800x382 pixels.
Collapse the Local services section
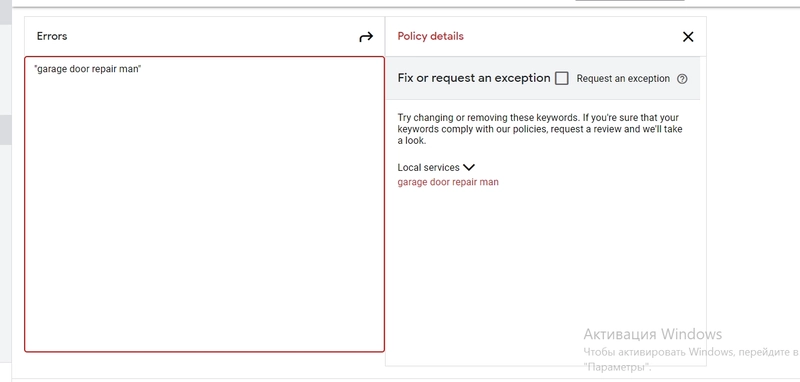click(469, 167)
